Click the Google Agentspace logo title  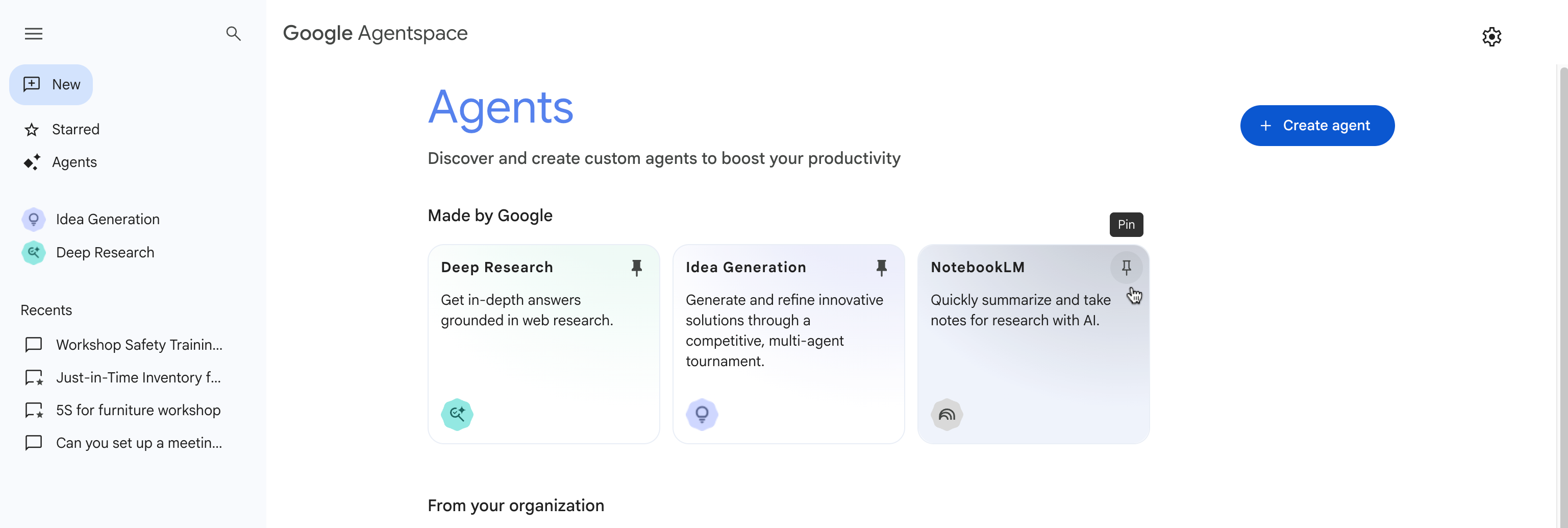[x=375, y=34]
